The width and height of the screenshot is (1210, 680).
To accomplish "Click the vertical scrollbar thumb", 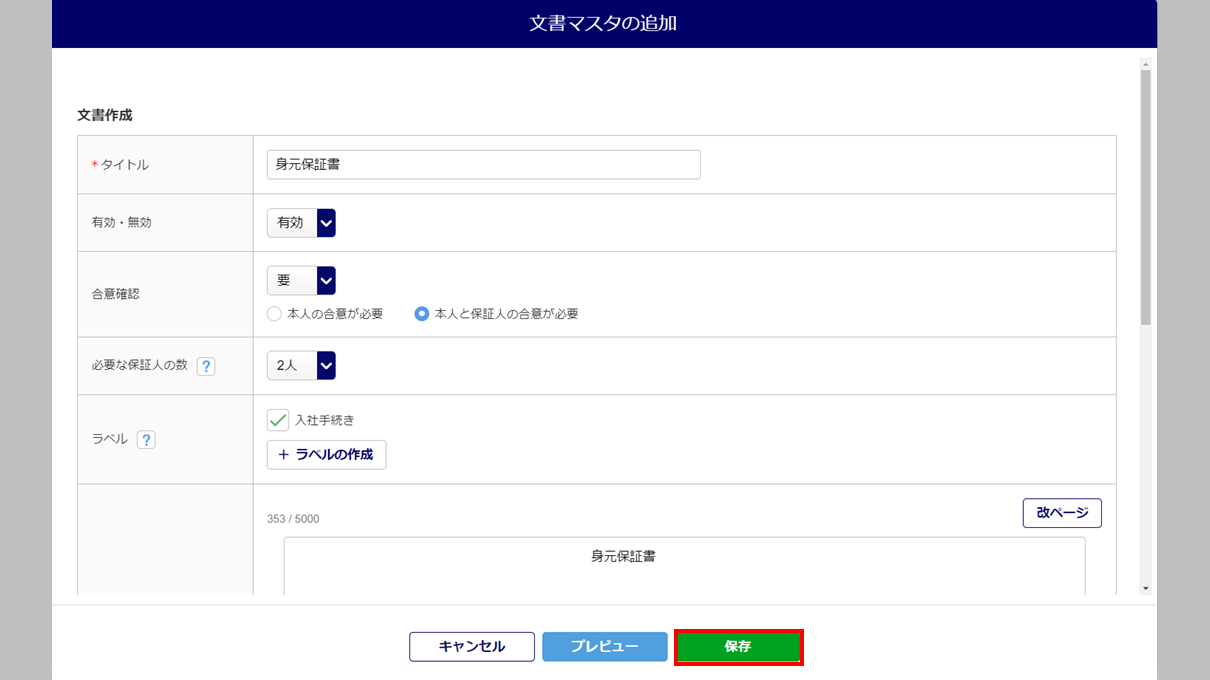I will click(x=1146, y=198).
